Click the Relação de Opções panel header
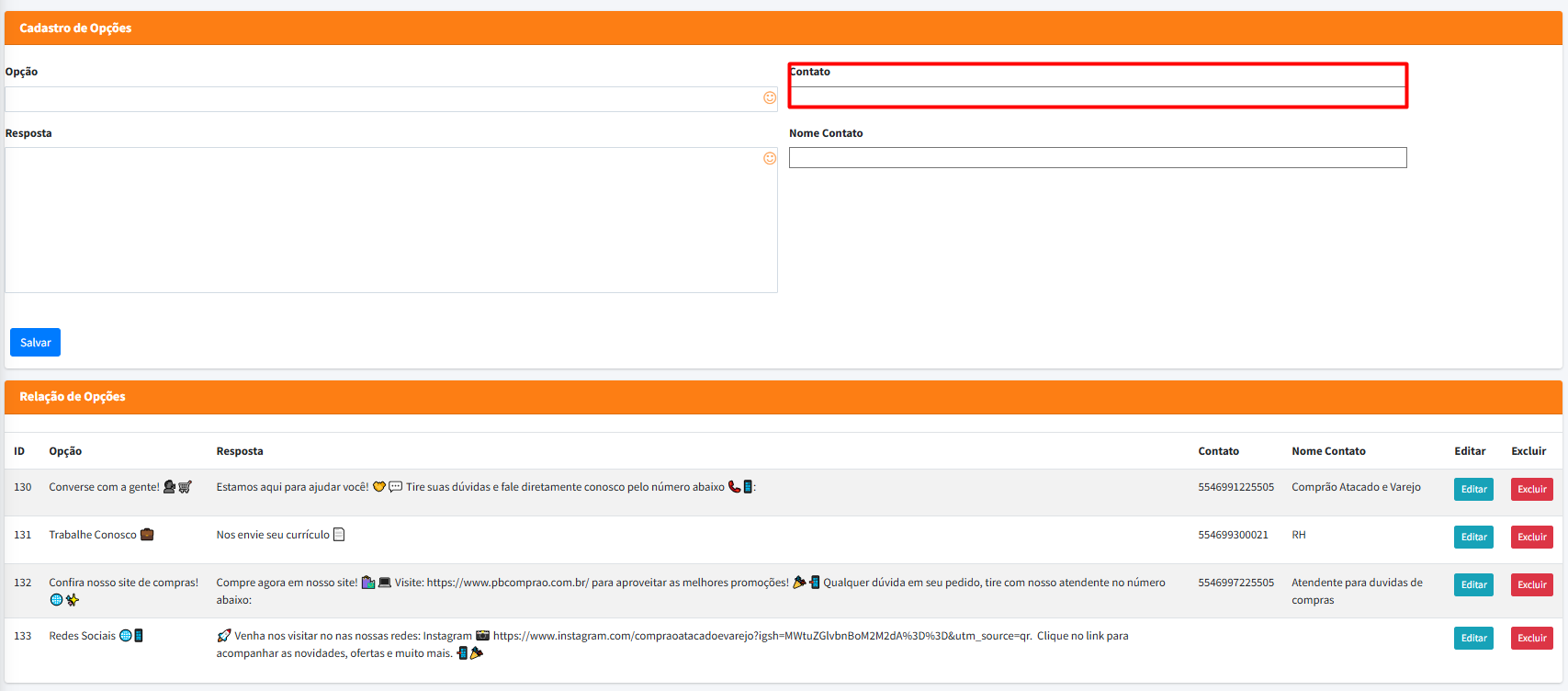1568x691 pixels. tap(73, 397)
